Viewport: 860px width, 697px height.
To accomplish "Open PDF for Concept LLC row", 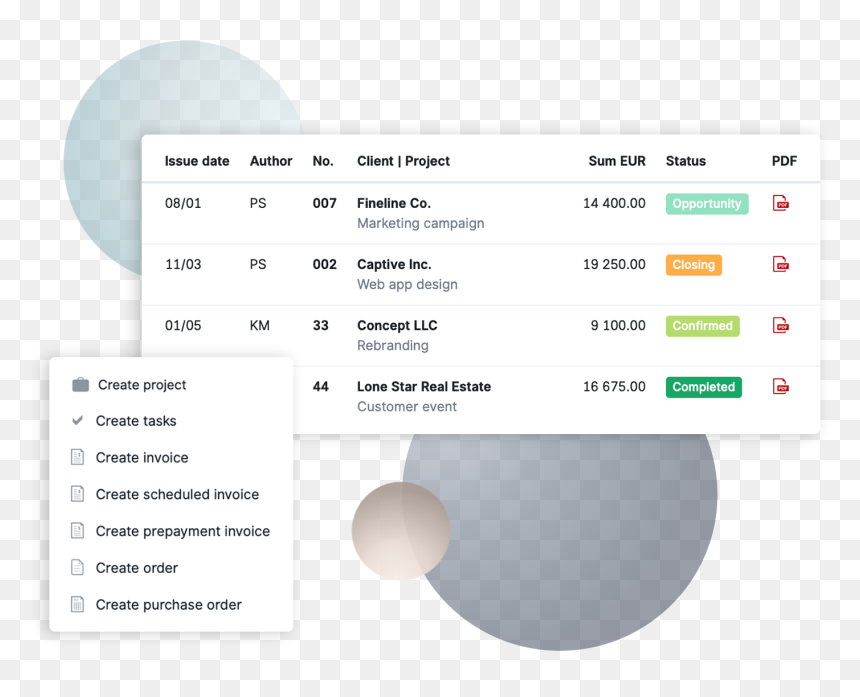I will point(780,326).
